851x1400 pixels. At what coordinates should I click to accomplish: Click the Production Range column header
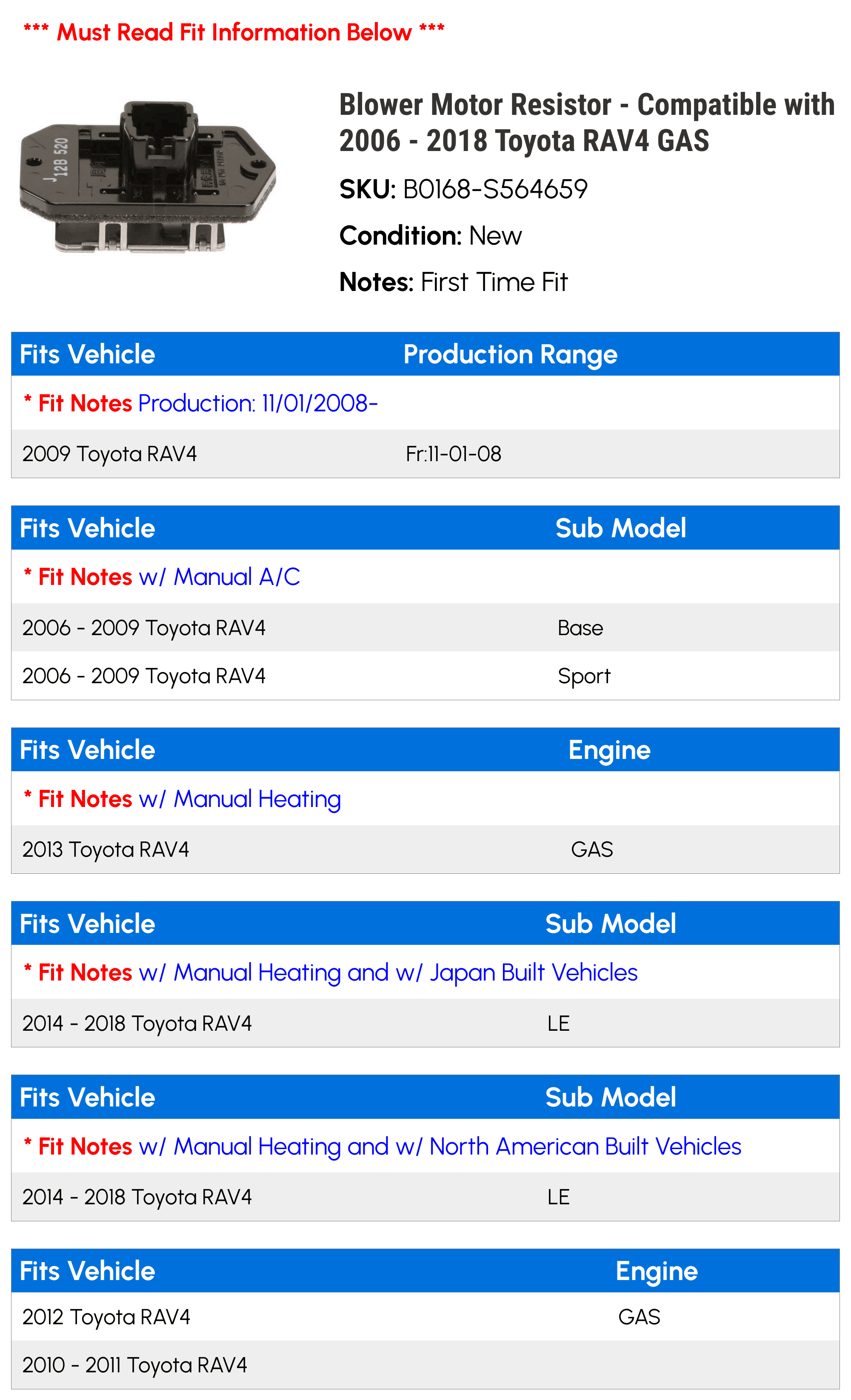510,354
